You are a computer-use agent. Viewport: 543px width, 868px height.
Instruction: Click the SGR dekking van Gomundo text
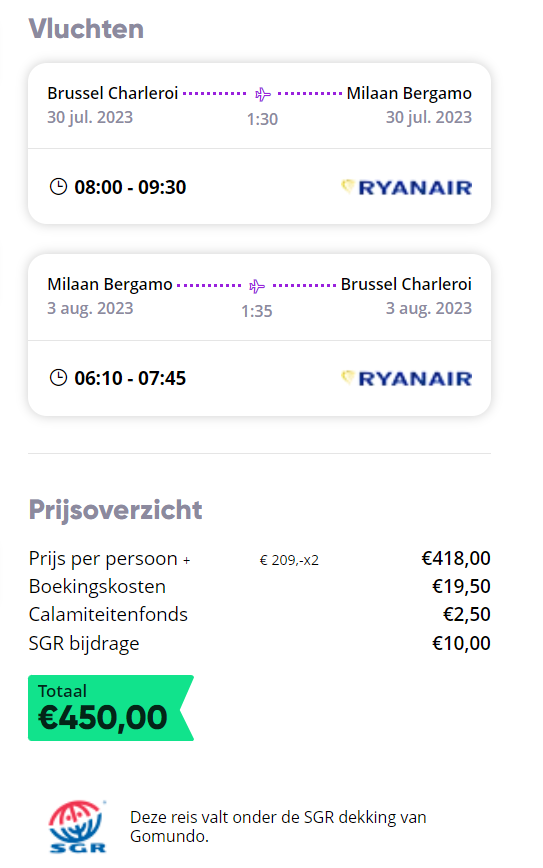point(278,826)
